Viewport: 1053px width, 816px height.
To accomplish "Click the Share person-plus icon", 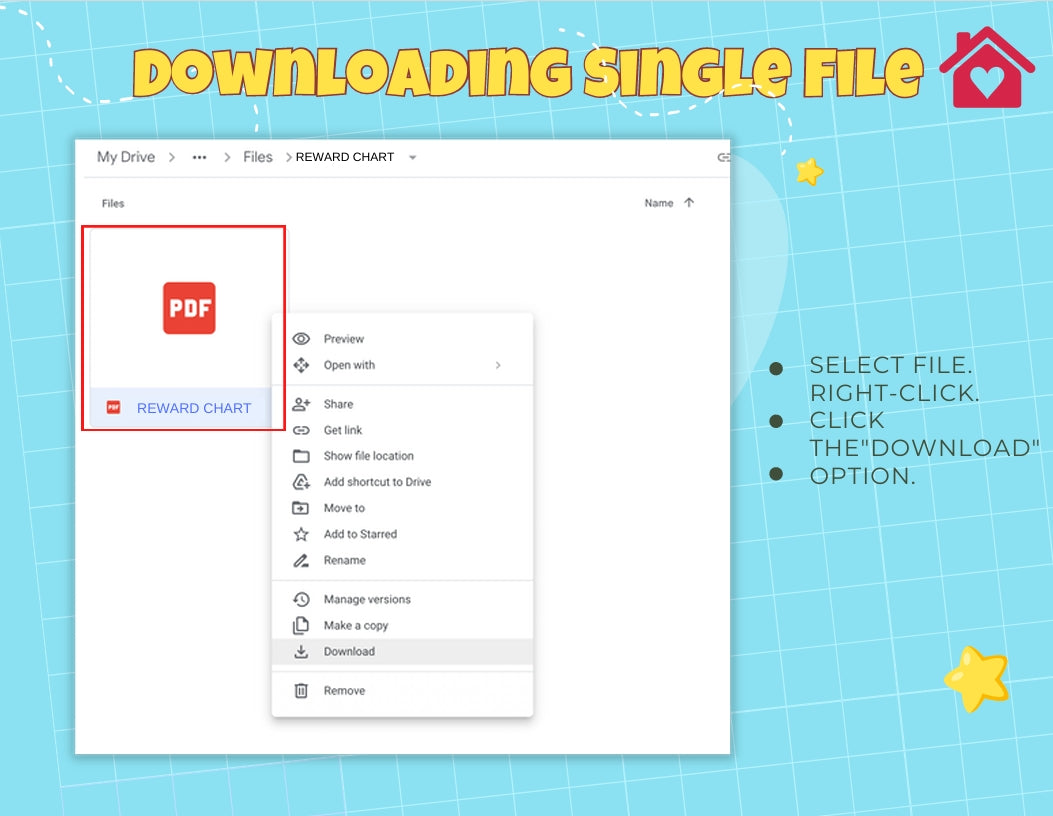I will point(301,404).
